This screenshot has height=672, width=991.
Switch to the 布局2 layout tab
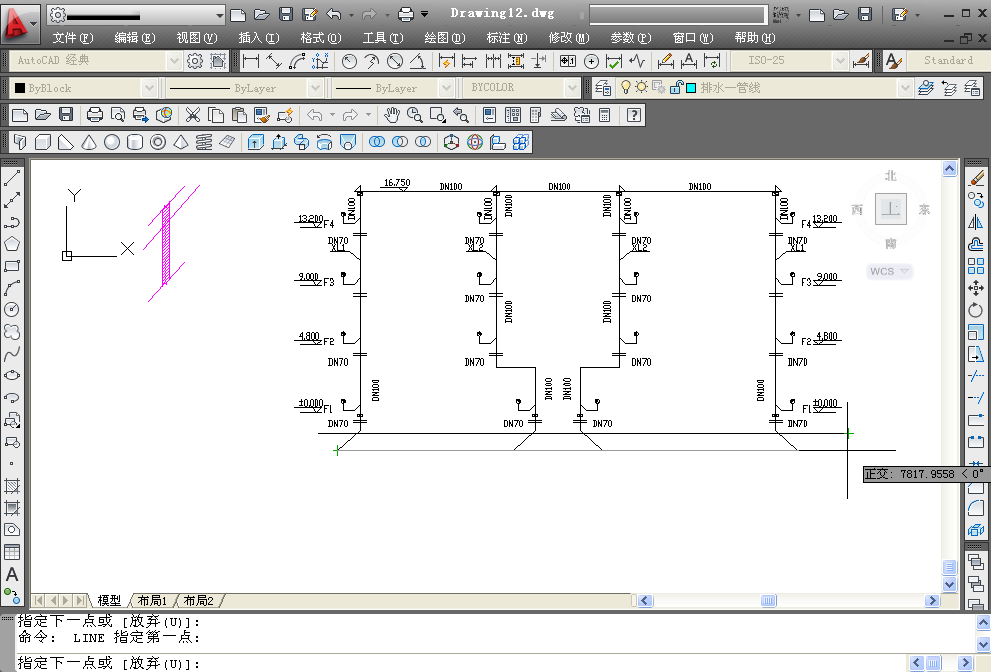click(198, 601)
